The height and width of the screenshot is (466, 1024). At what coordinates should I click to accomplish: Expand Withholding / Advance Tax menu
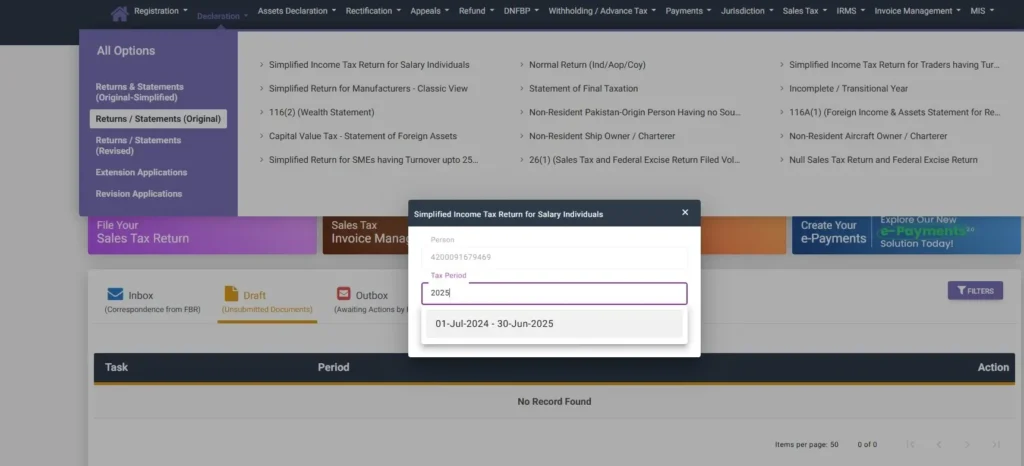click(x=603, y=10)
